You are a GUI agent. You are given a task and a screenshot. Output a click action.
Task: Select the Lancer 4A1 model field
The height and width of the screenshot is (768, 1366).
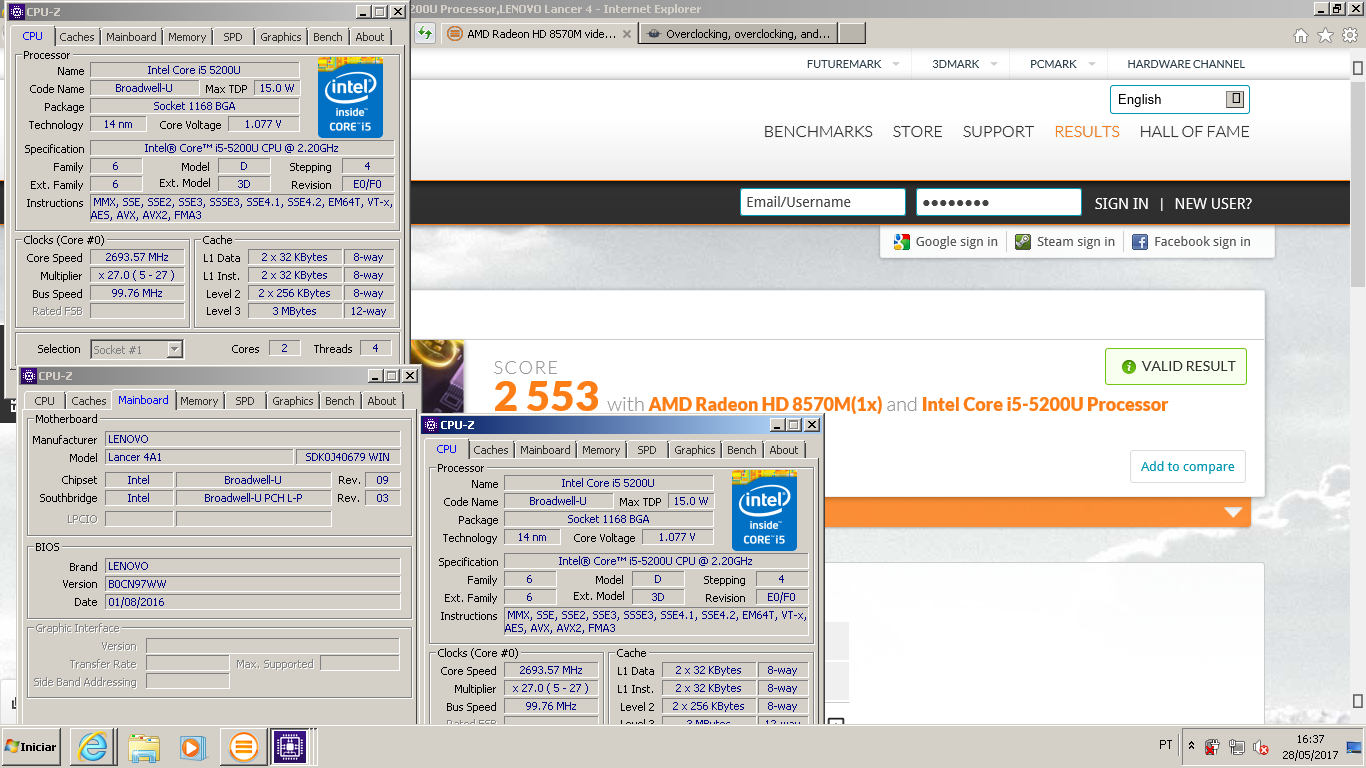[x=199, y=457]
